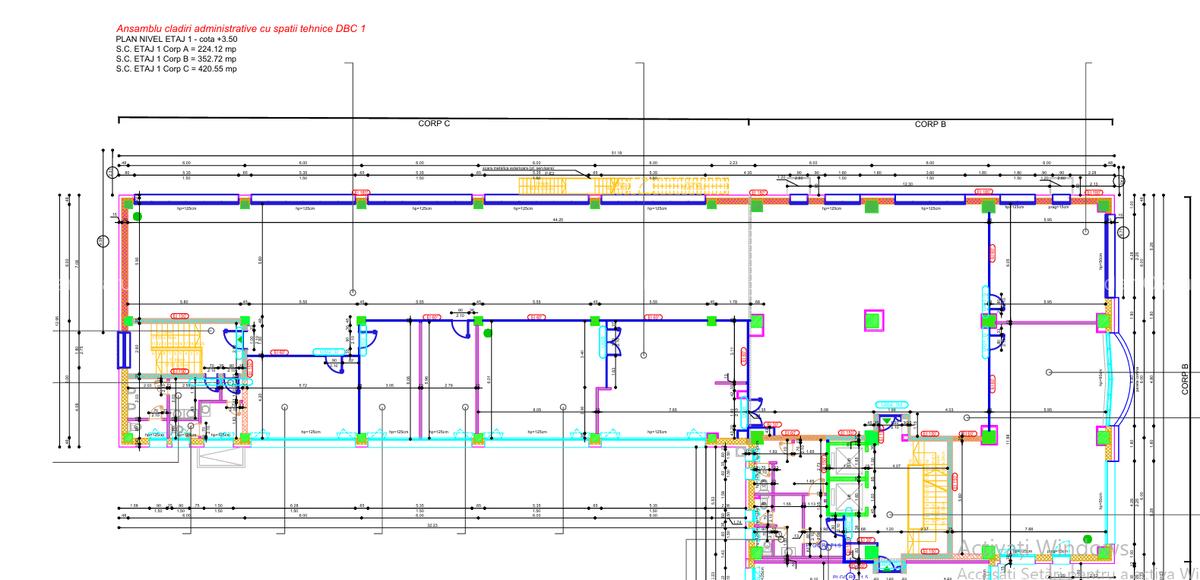Click the red project title text
This screenshot has height=580, width=1200.
(240, 28)
